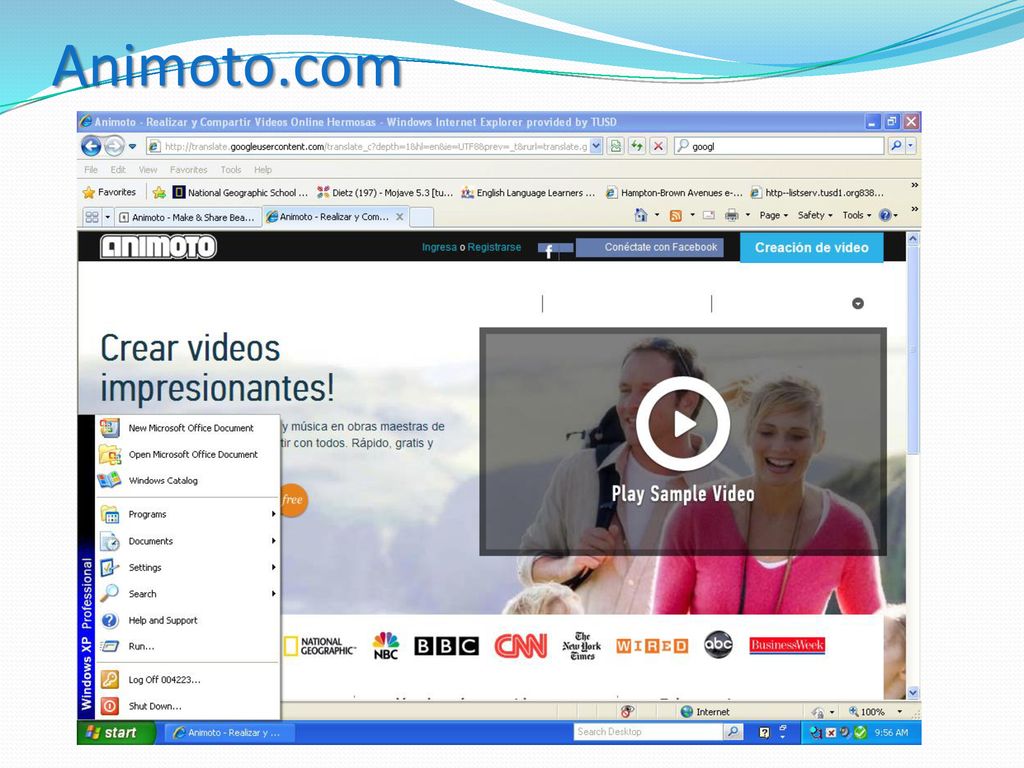1024x768 pixels.
Task: Select Open Microsoft Office Document
Action: pos(188,454)
